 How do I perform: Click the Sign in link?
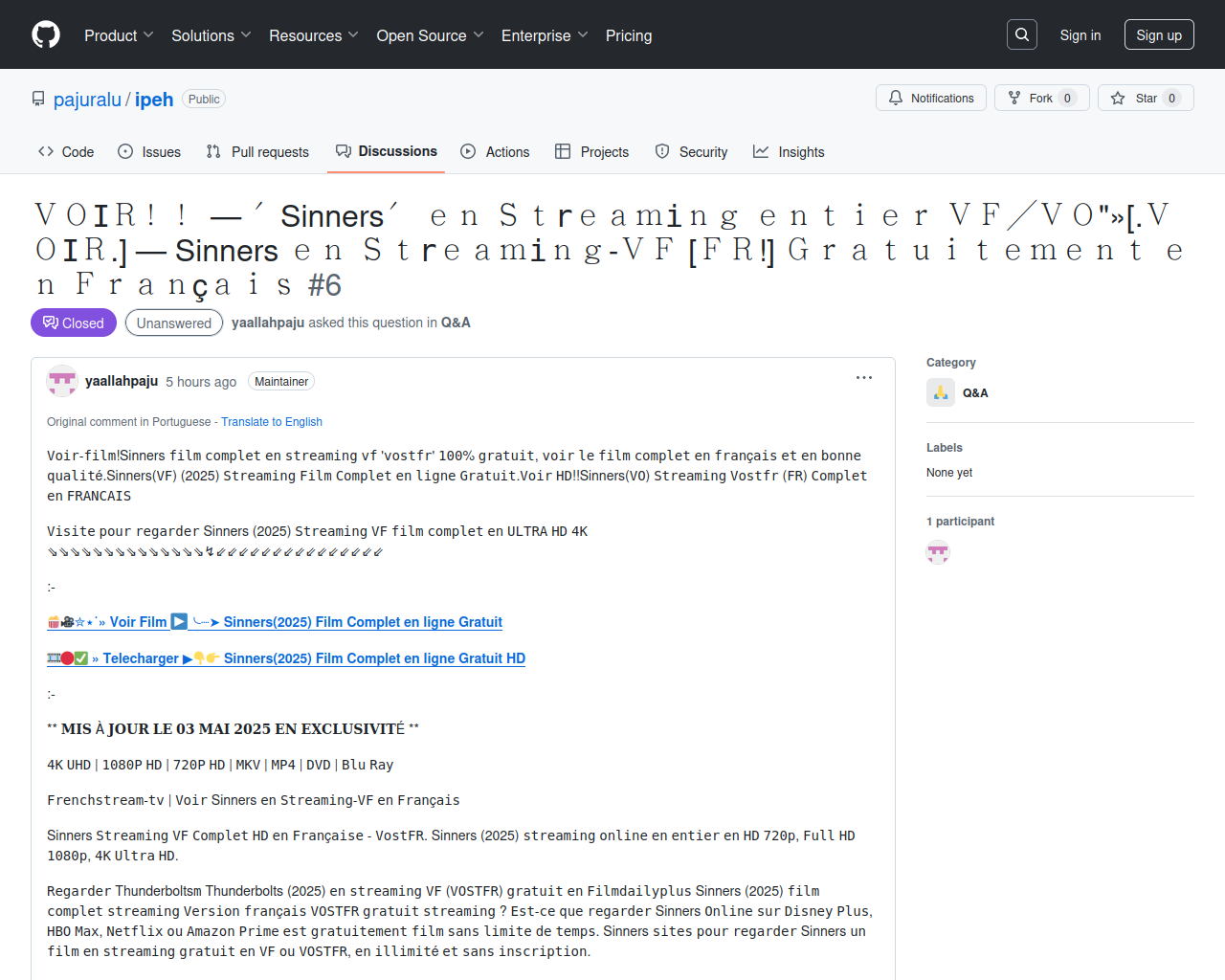point(1080,35)
